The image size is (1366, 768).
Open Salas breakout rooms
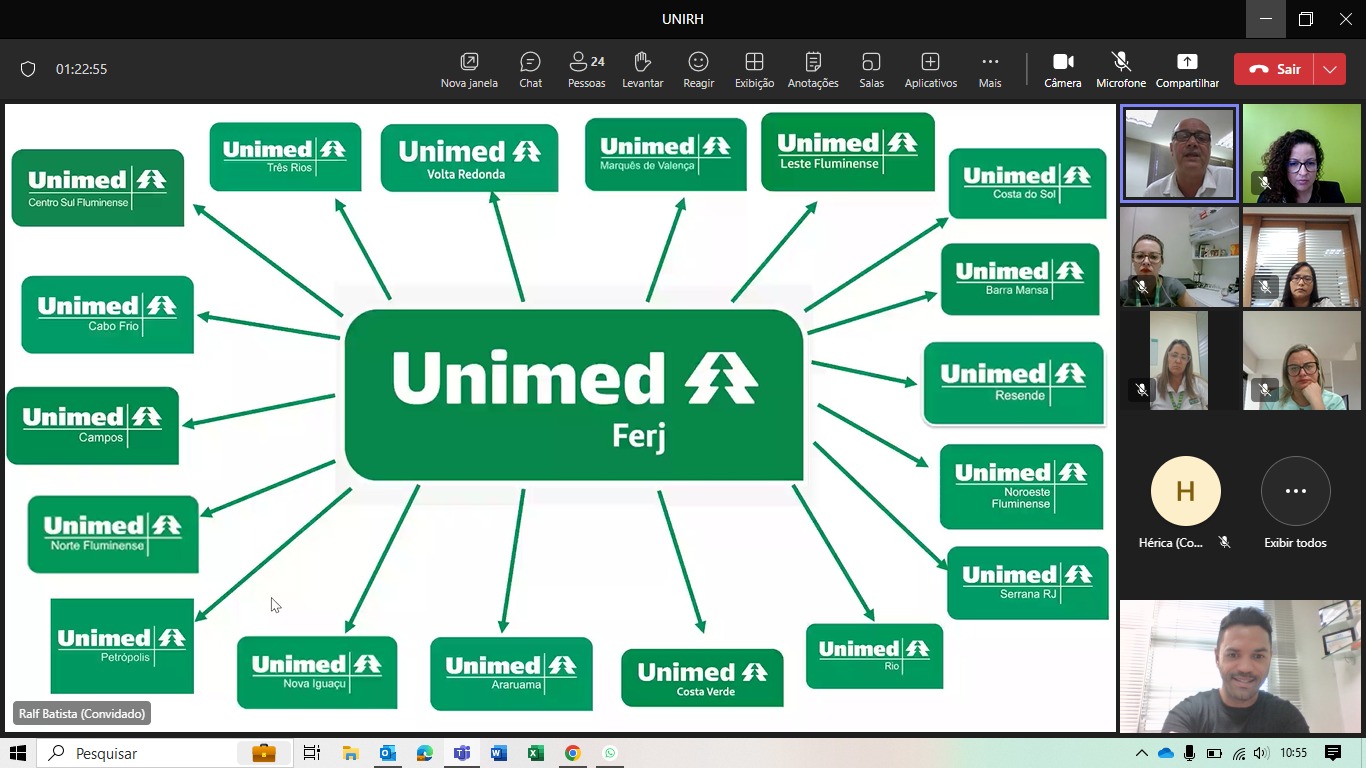coord(871,70)
